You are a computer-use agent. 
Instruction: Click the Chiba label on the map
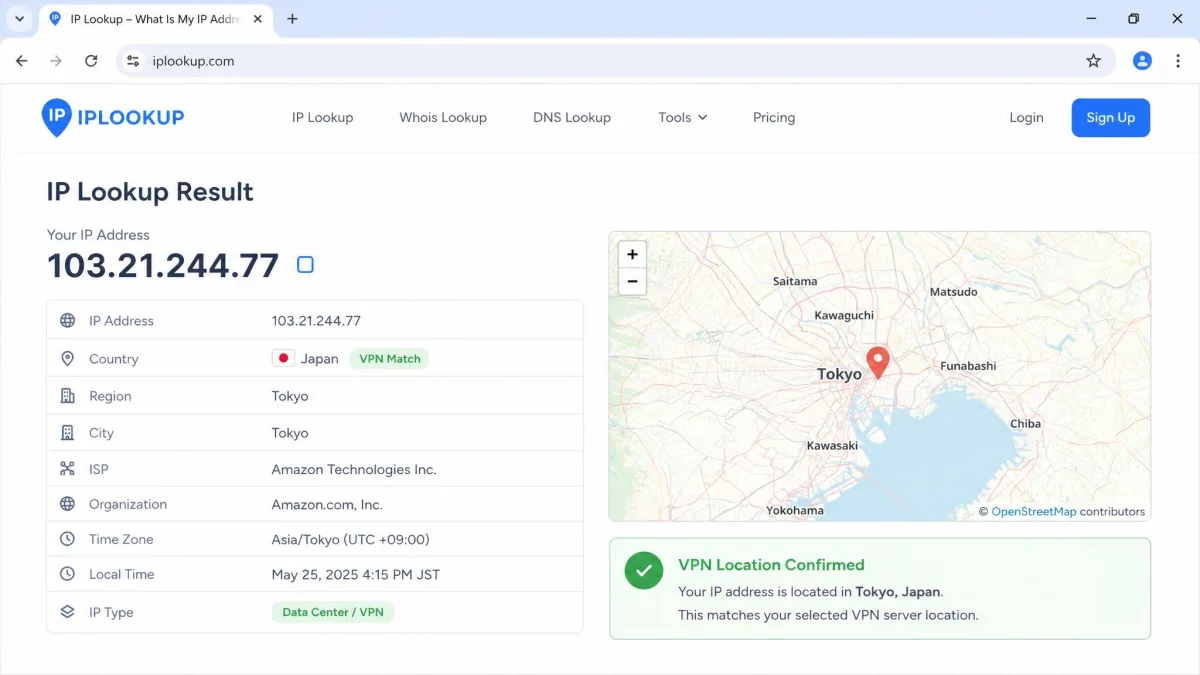coord(1025,423)
